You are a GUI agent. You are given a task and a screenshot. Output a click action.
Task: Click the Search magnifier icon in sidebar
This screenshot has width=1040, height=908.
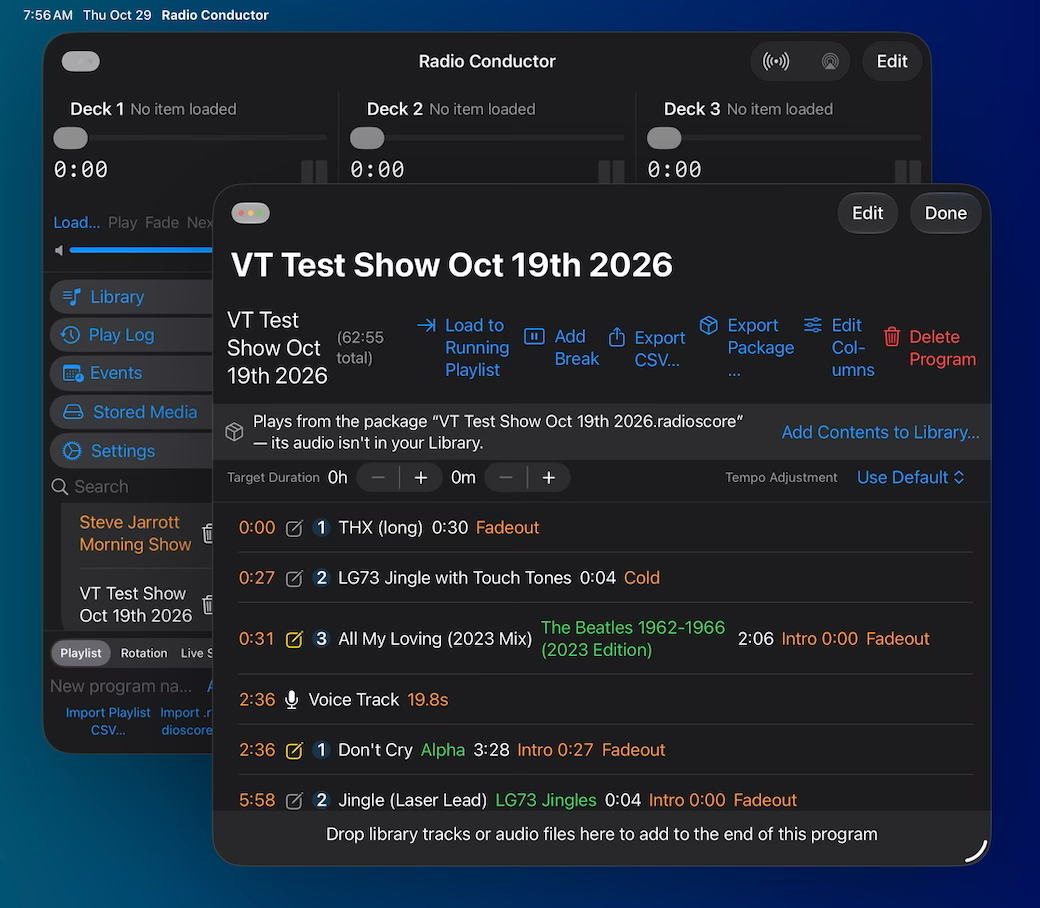[x=60, y=487]
